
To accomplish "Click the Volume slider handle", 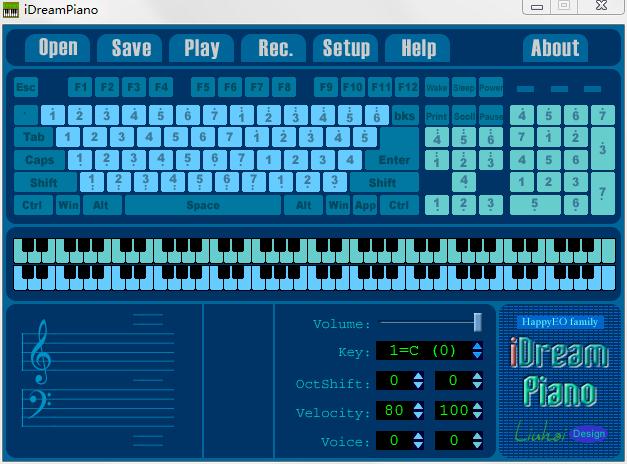I will pyautogui.click(x=477, y=322).
